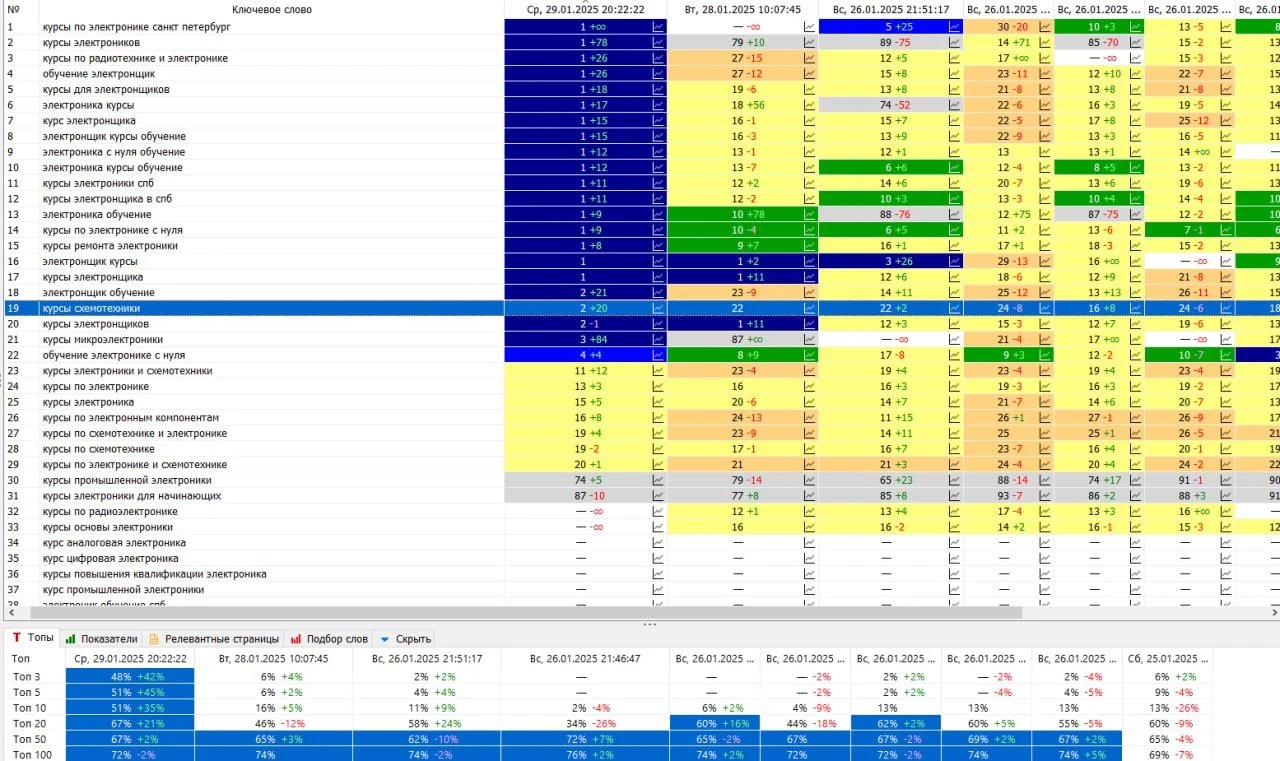Open chart icon for 'курсы промышленной электроники' on 29.01.2025
This screenshot has width=1280, height=761.
point(658,480)
